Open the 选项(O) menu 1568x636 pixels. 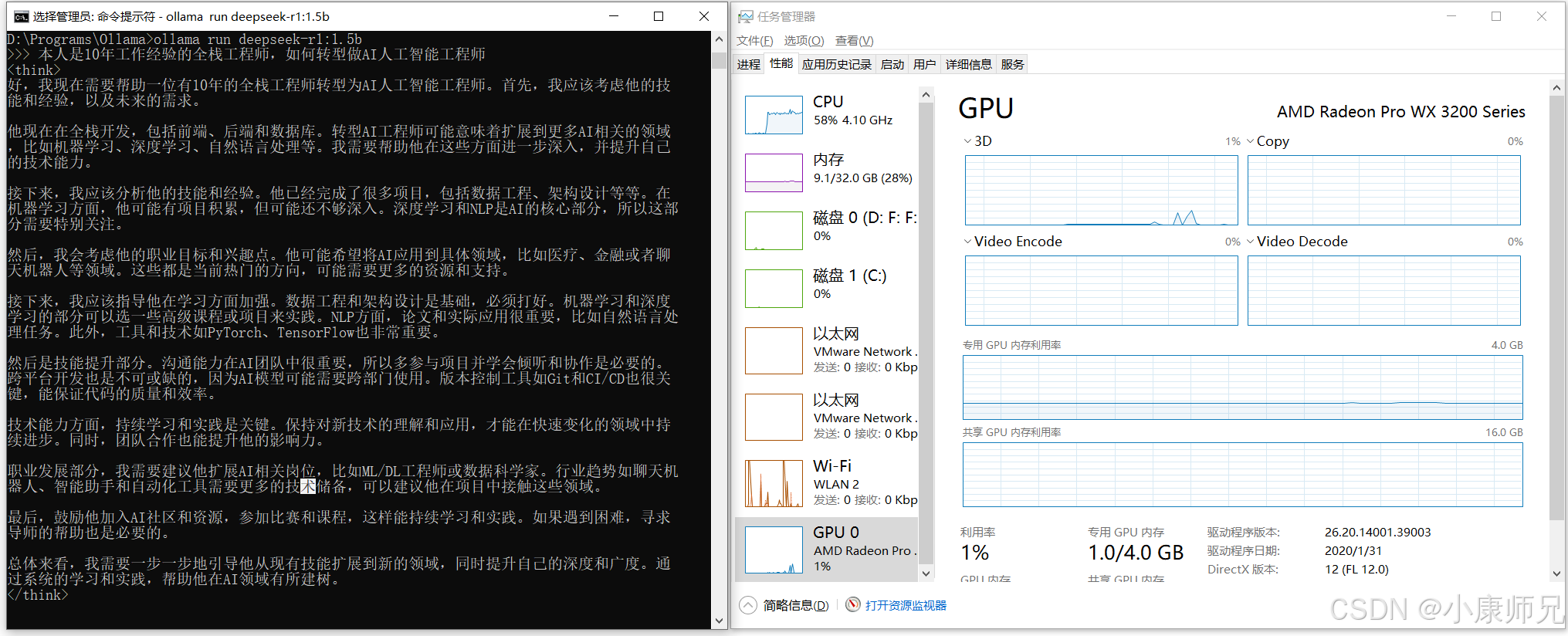pyautogui.click(x=804, y=41)
